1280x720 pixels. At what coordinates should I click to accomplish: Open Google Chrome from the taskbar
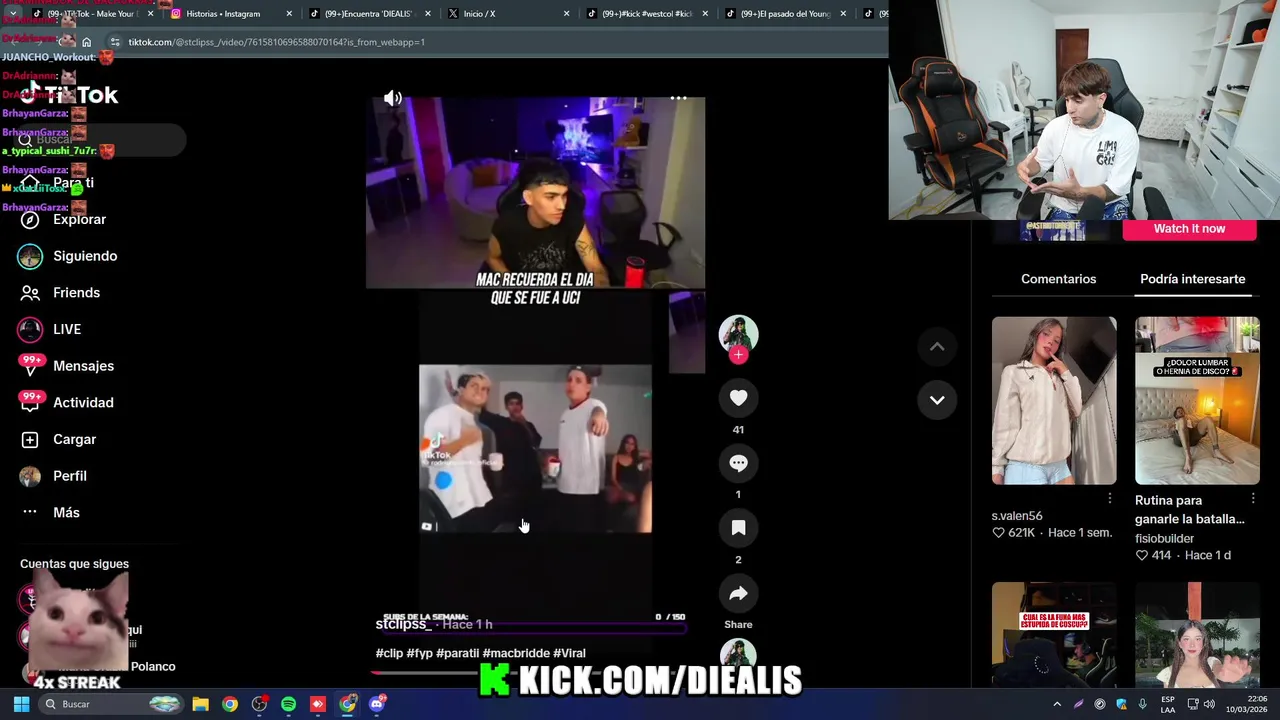[230, 704]
